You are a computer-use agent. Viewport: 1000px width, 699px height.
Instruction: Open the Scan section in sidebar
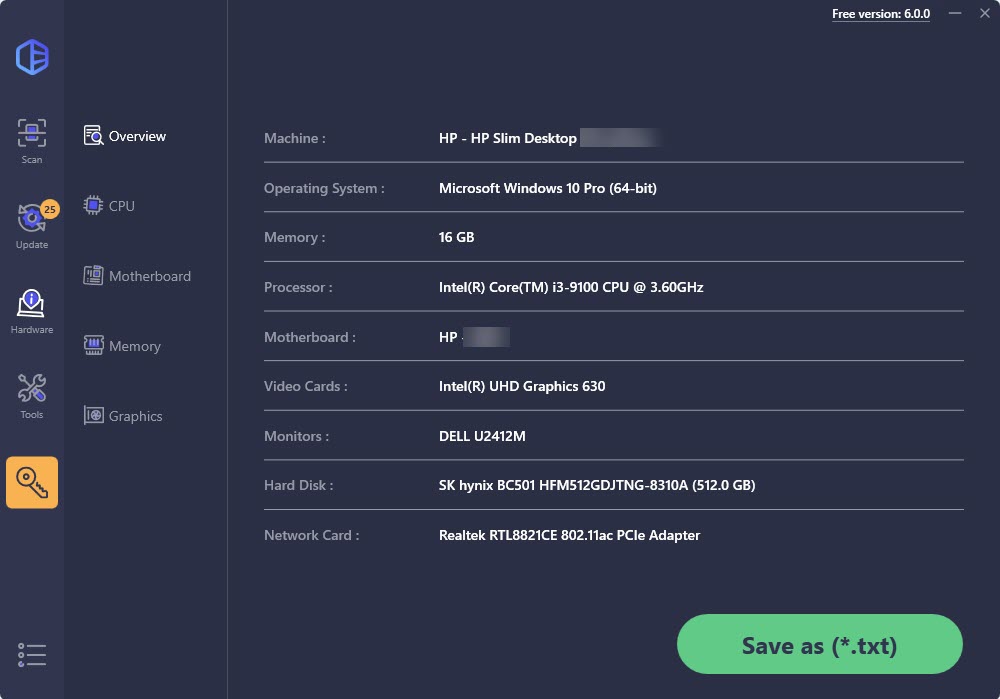point(31,141)
